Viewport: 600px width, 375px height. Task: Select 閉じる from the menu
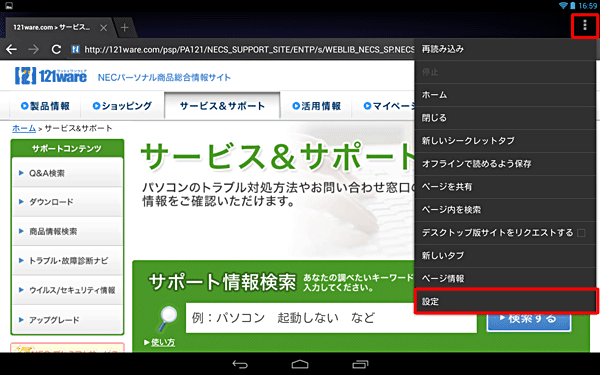coord(505,118)
